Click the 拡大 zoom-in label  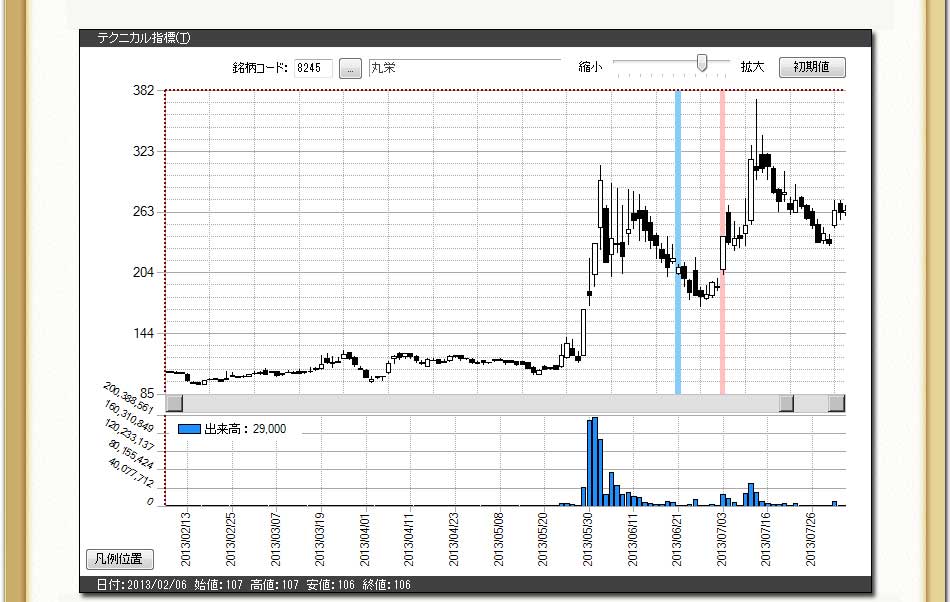point(752,67)
